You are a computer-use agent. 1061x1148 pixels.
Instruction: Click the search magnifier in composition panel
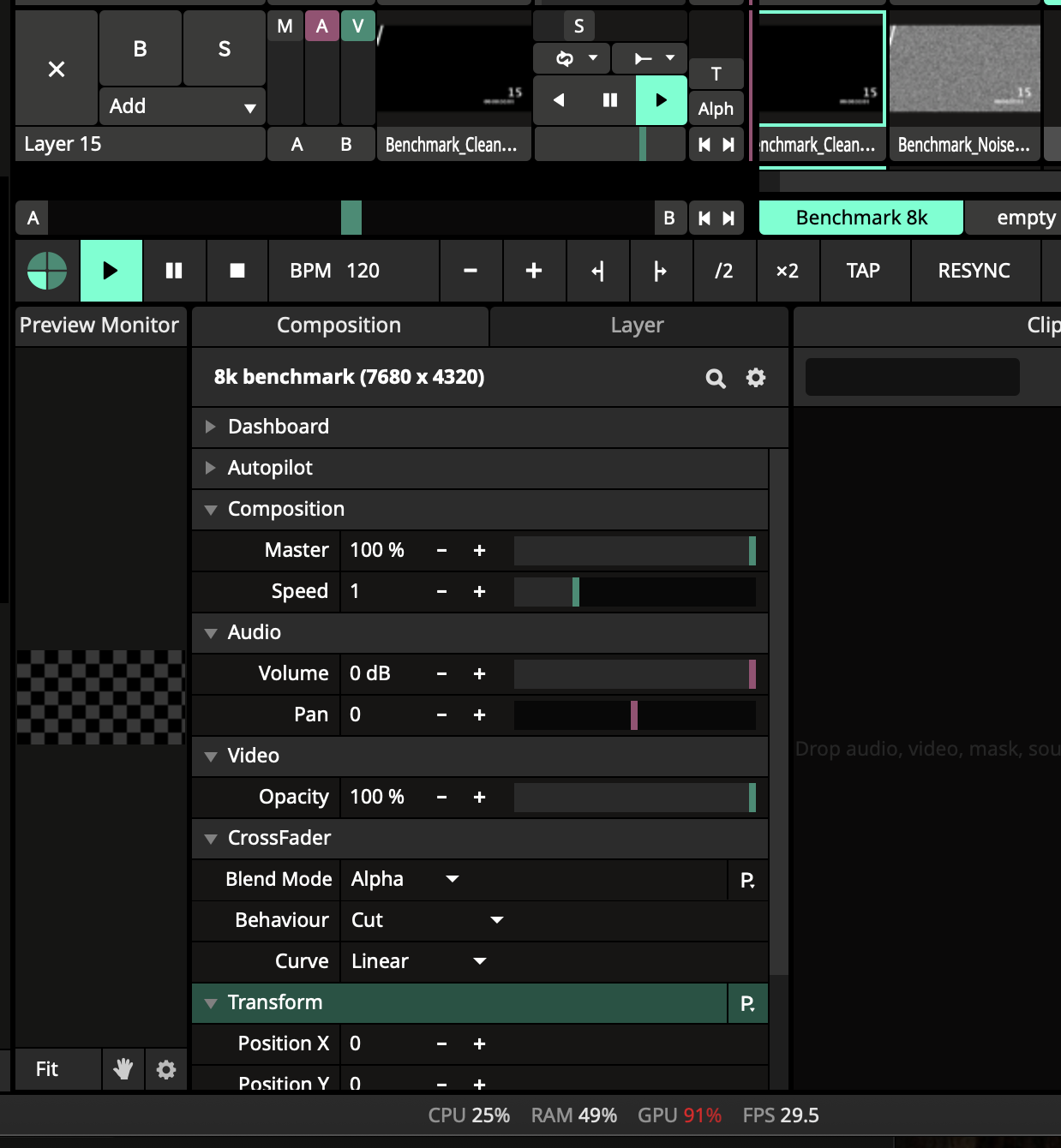pyautogui.click(x=716, y=378)
